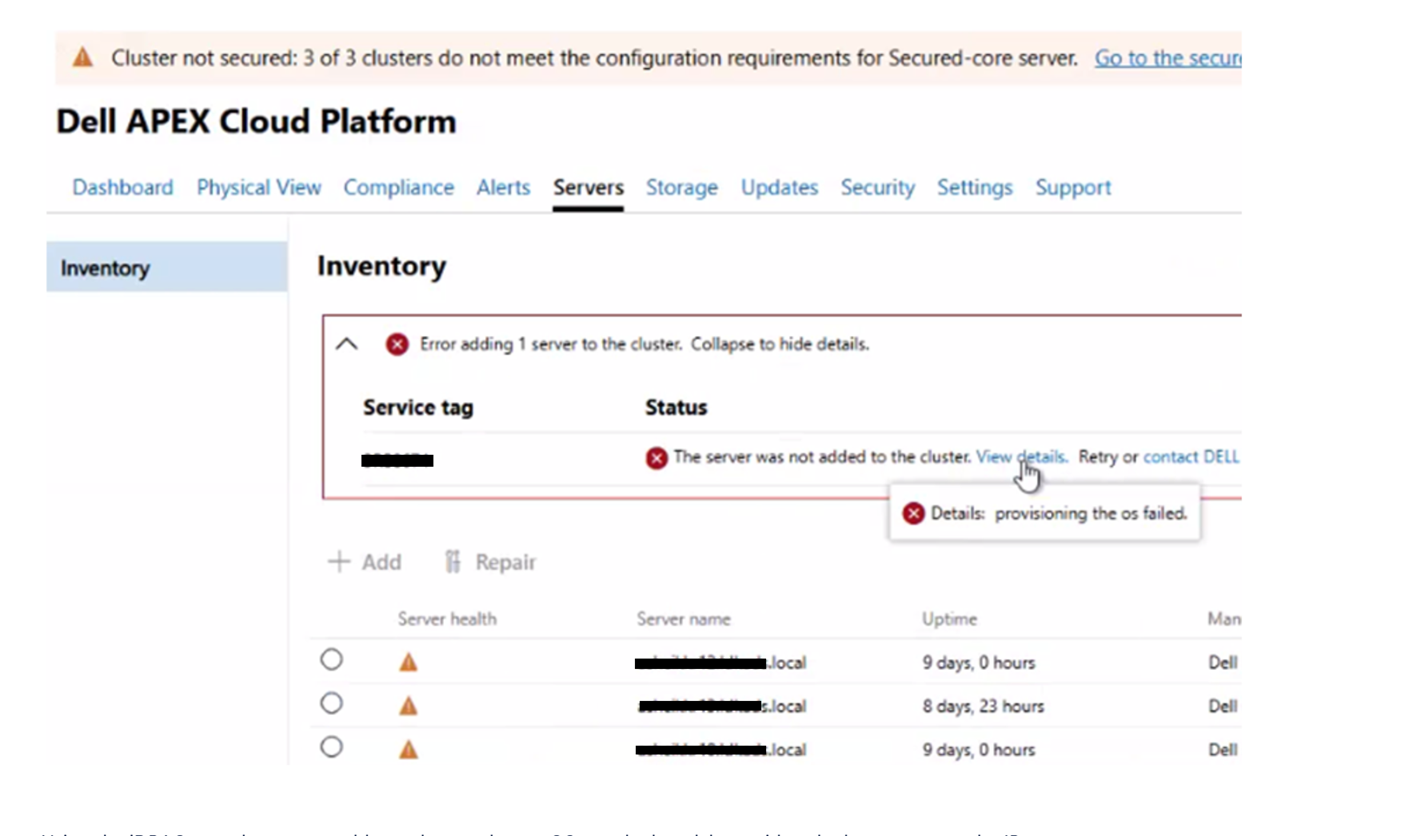Click the 'contact DELL' link

pyautogui.click(x=1191, y=457)
